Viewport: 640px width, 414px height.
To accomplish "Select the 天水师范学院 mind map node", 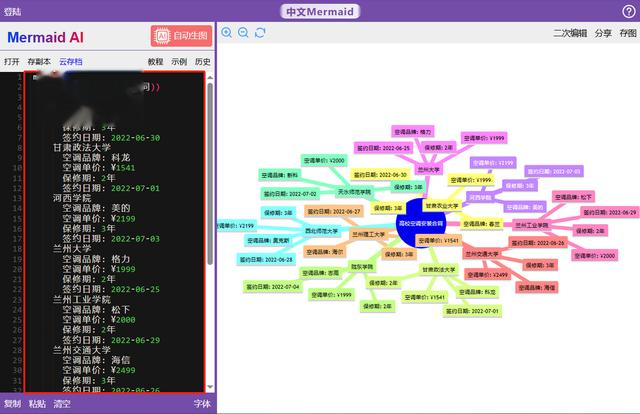I will click(x=354, y=191).
